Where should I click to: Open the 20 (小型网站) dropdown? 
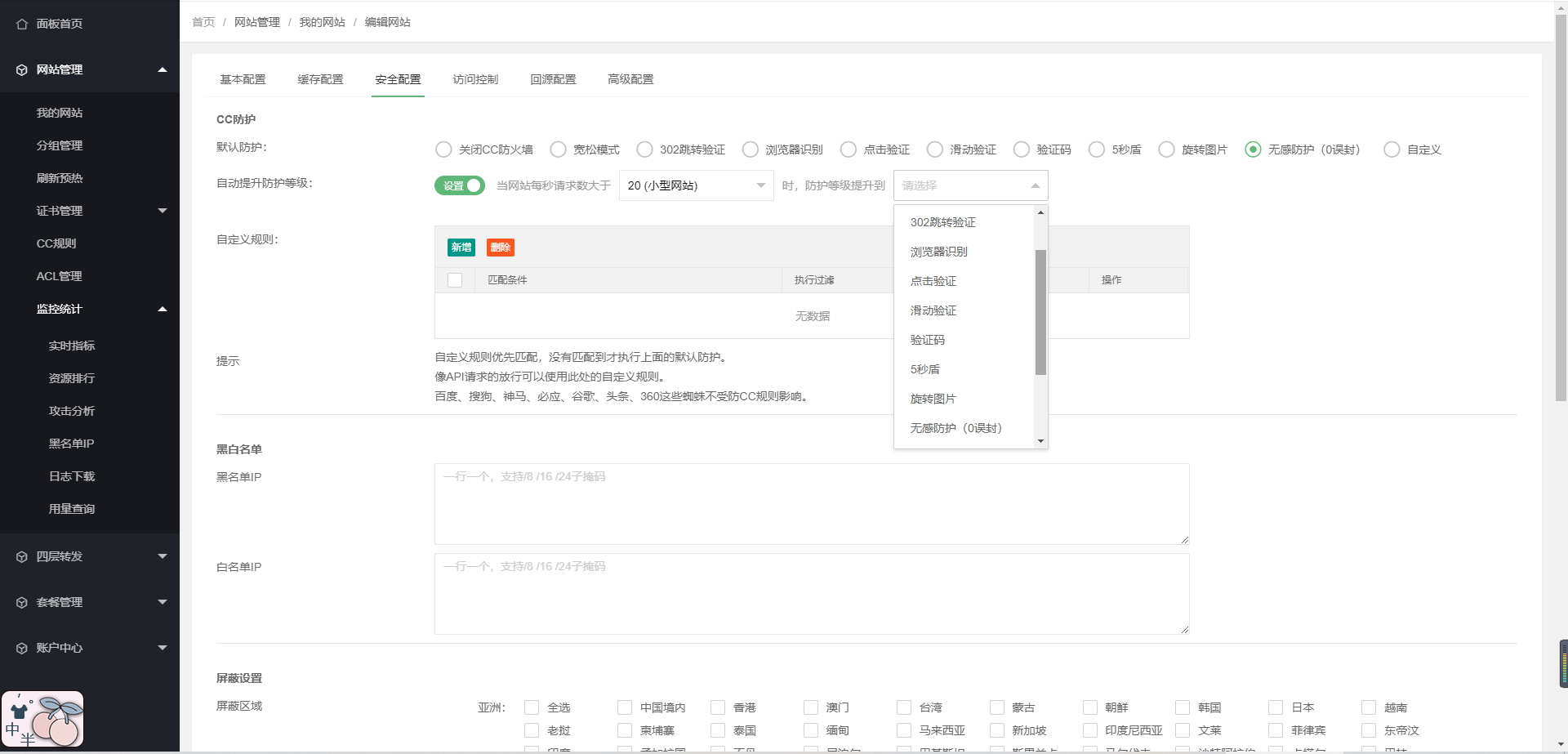click(x=697, y=185)
